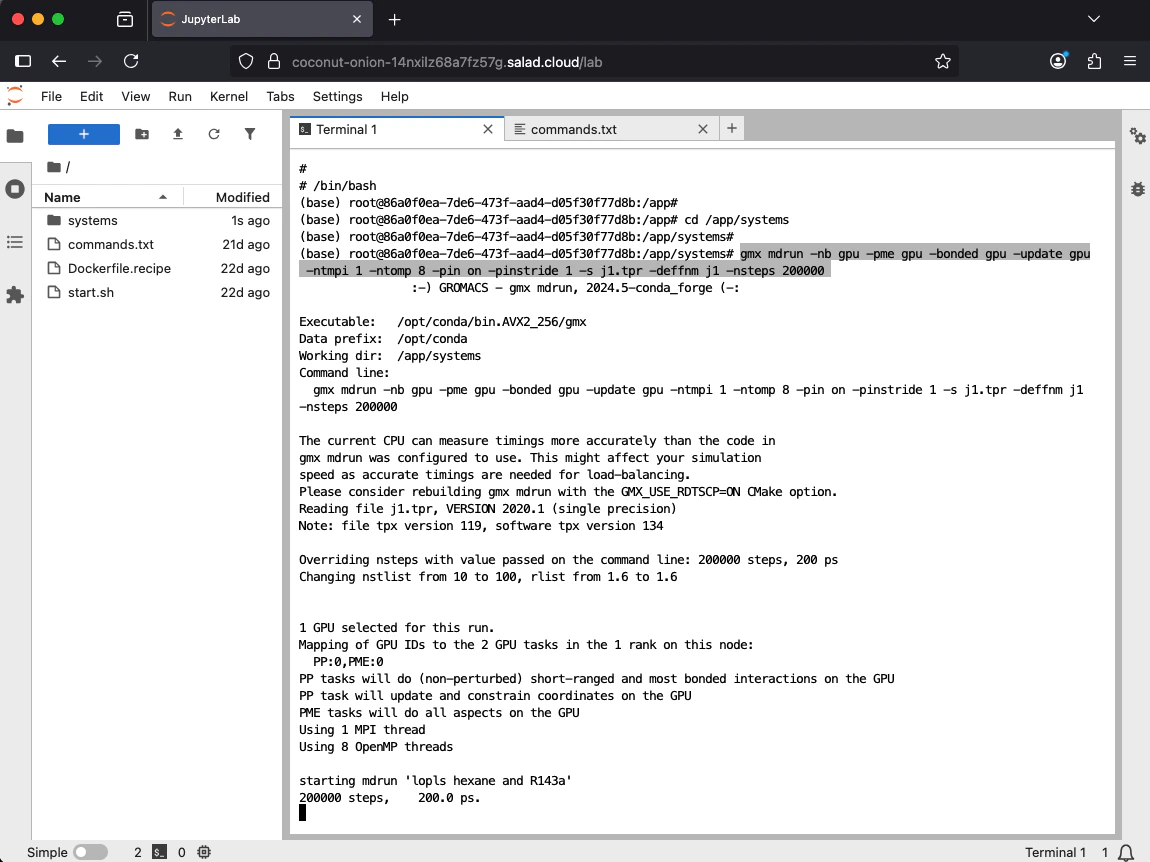The image size is (1150, 862).
Task: Add a new launcher tab with plus
Action: click(x=731, y=128)
